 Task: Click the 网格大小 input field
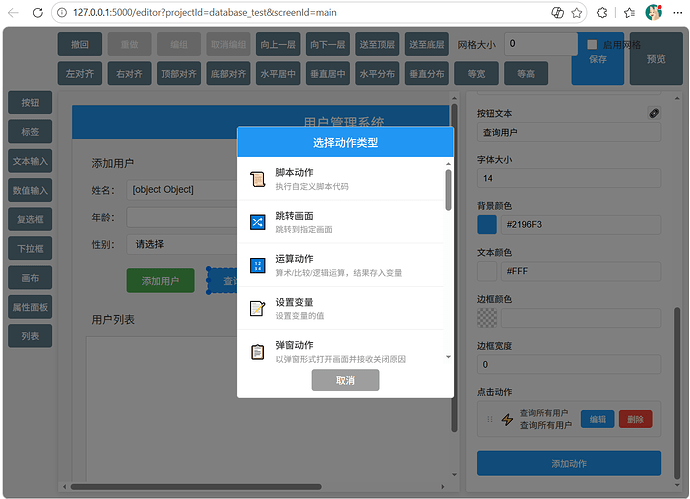[x=541, y=44]
